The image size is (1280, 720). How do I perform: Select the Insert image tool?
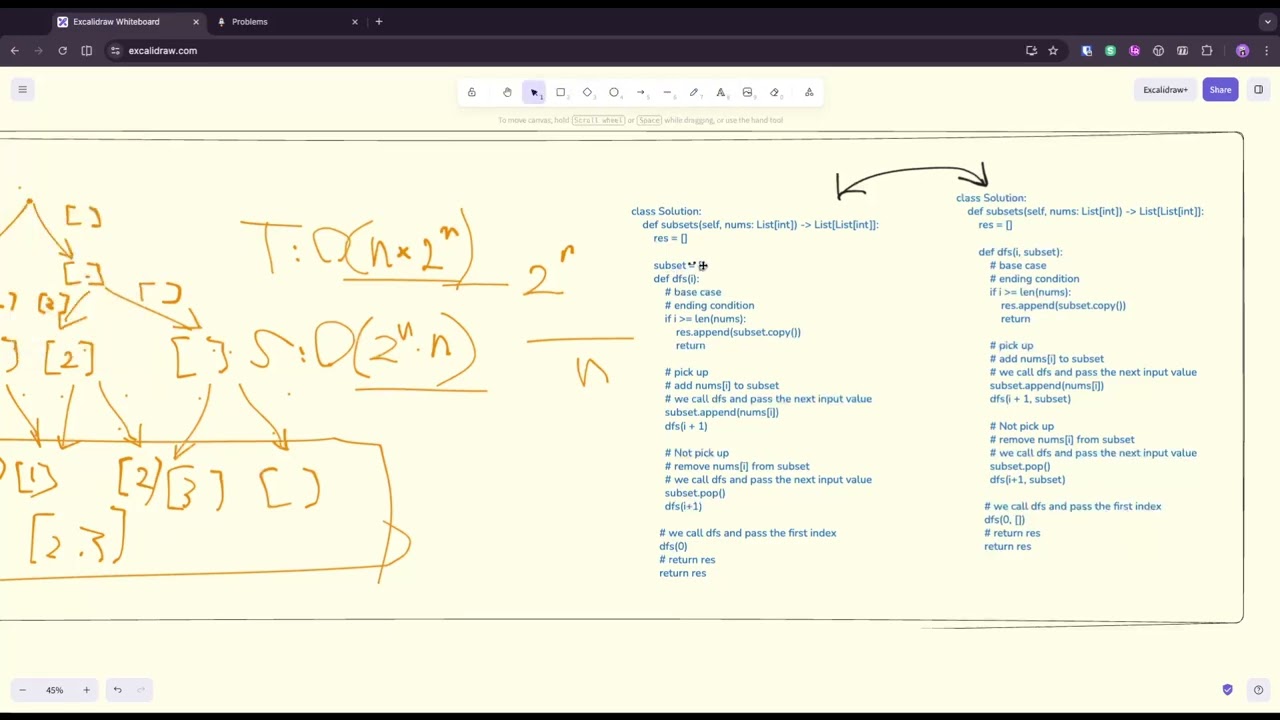tap(747, 92)
